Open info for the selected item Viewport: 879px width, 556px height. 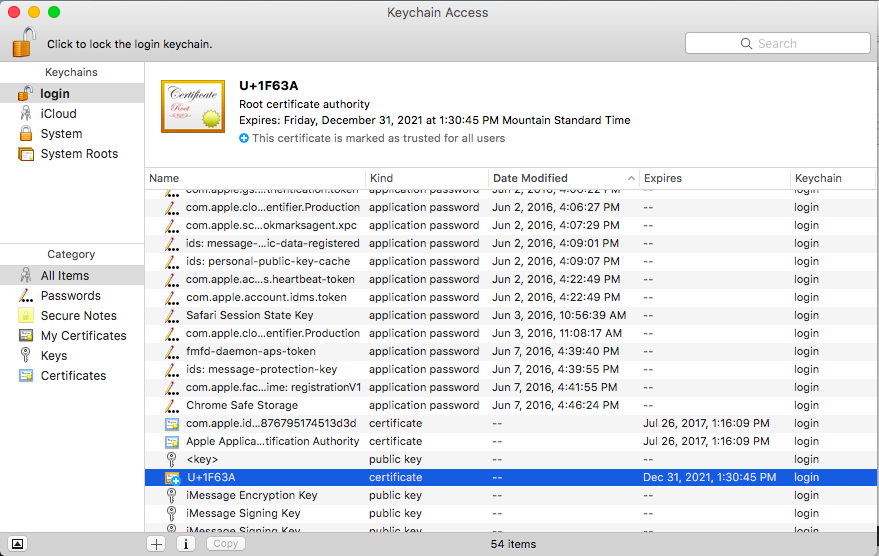coord(186,544)
